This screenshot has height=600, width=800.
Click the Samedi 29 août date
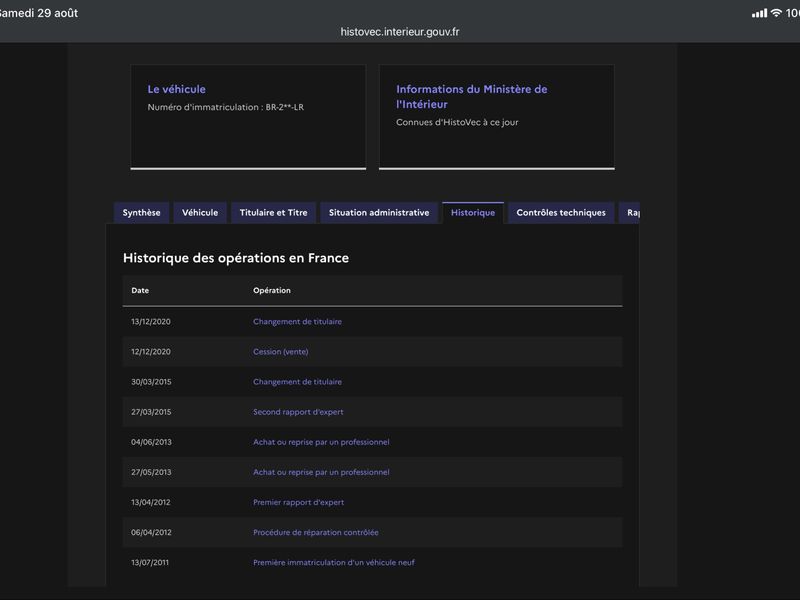coord(39,13)
